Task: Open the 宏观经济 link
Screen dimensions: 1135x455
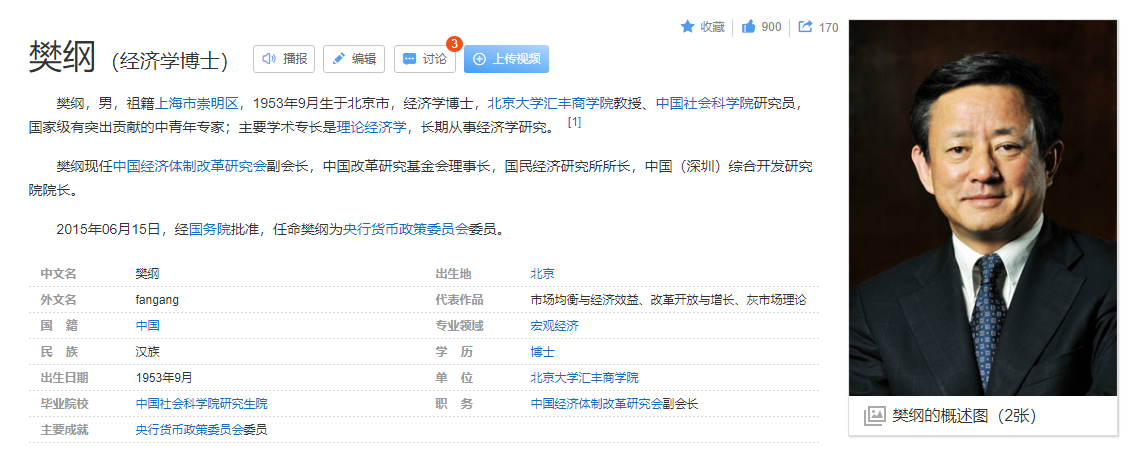Action: point(554,326)
